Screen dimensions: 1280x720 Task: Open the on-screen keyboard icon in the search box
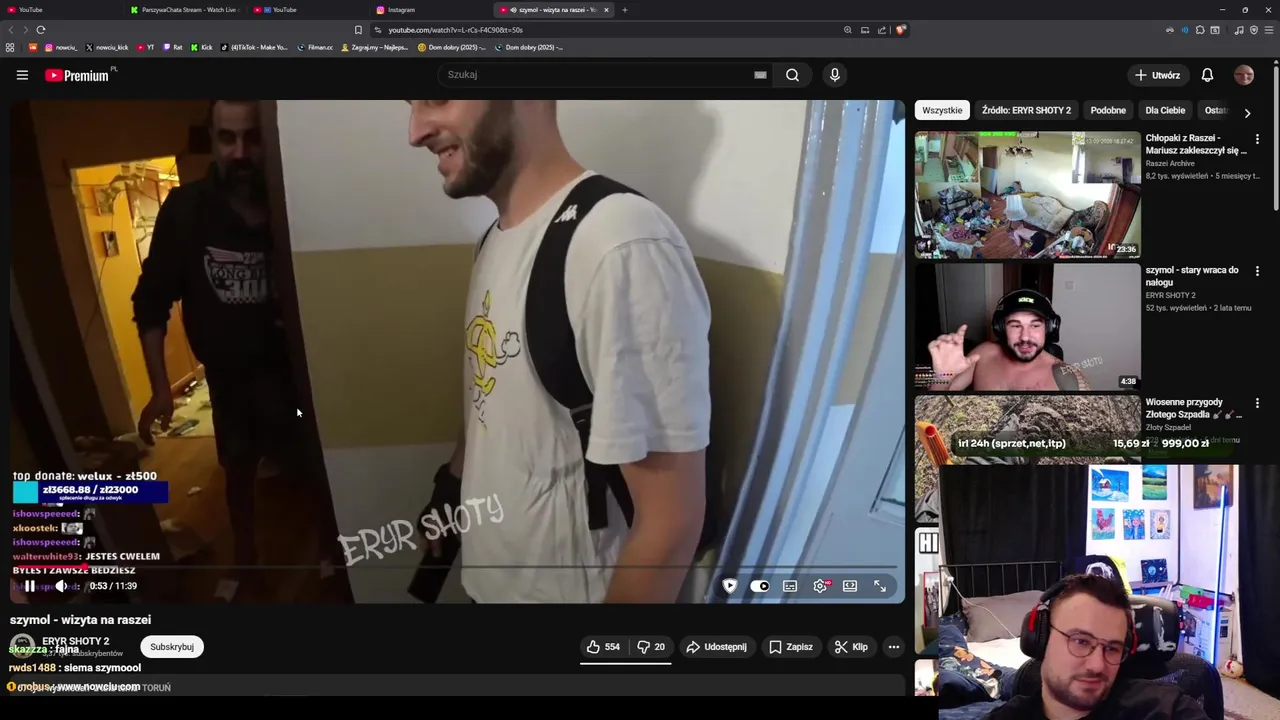point(760,75)
